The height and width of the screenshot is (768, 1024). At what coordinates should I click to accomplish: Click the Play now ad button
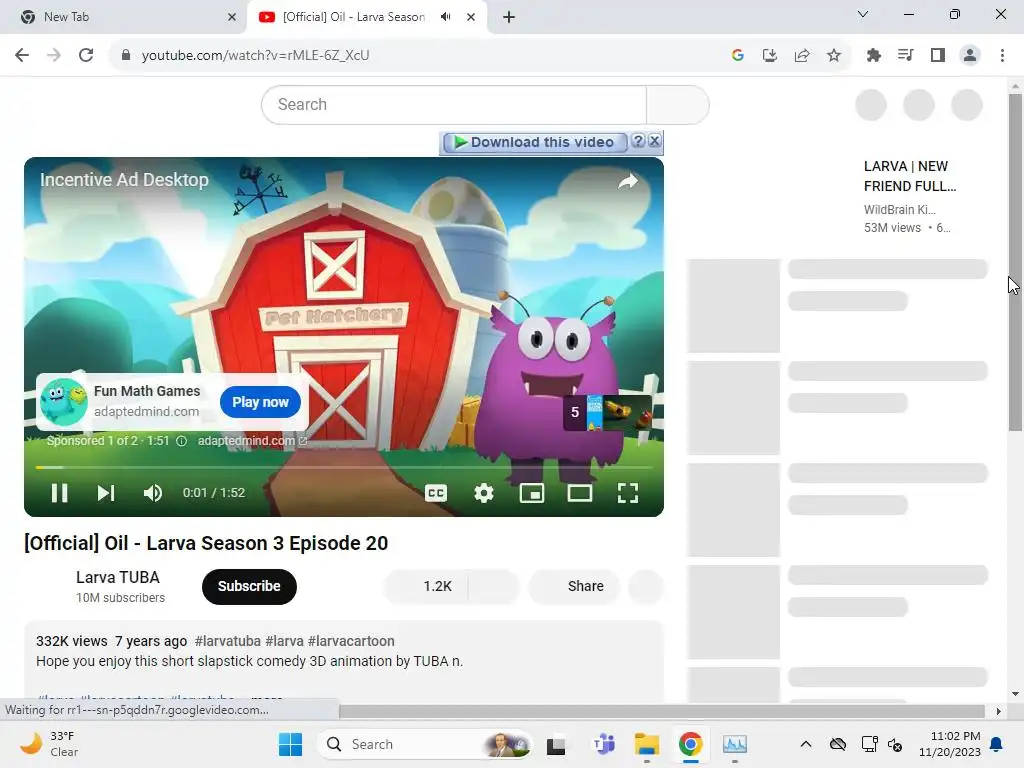pyautogui.click(x=260, y=402)
